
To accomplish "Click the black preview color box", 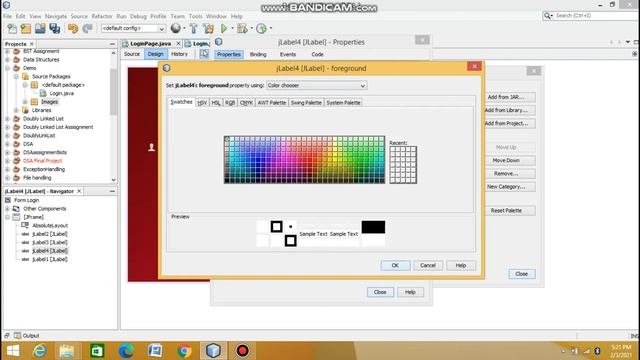I will click(x=373, y=227).
